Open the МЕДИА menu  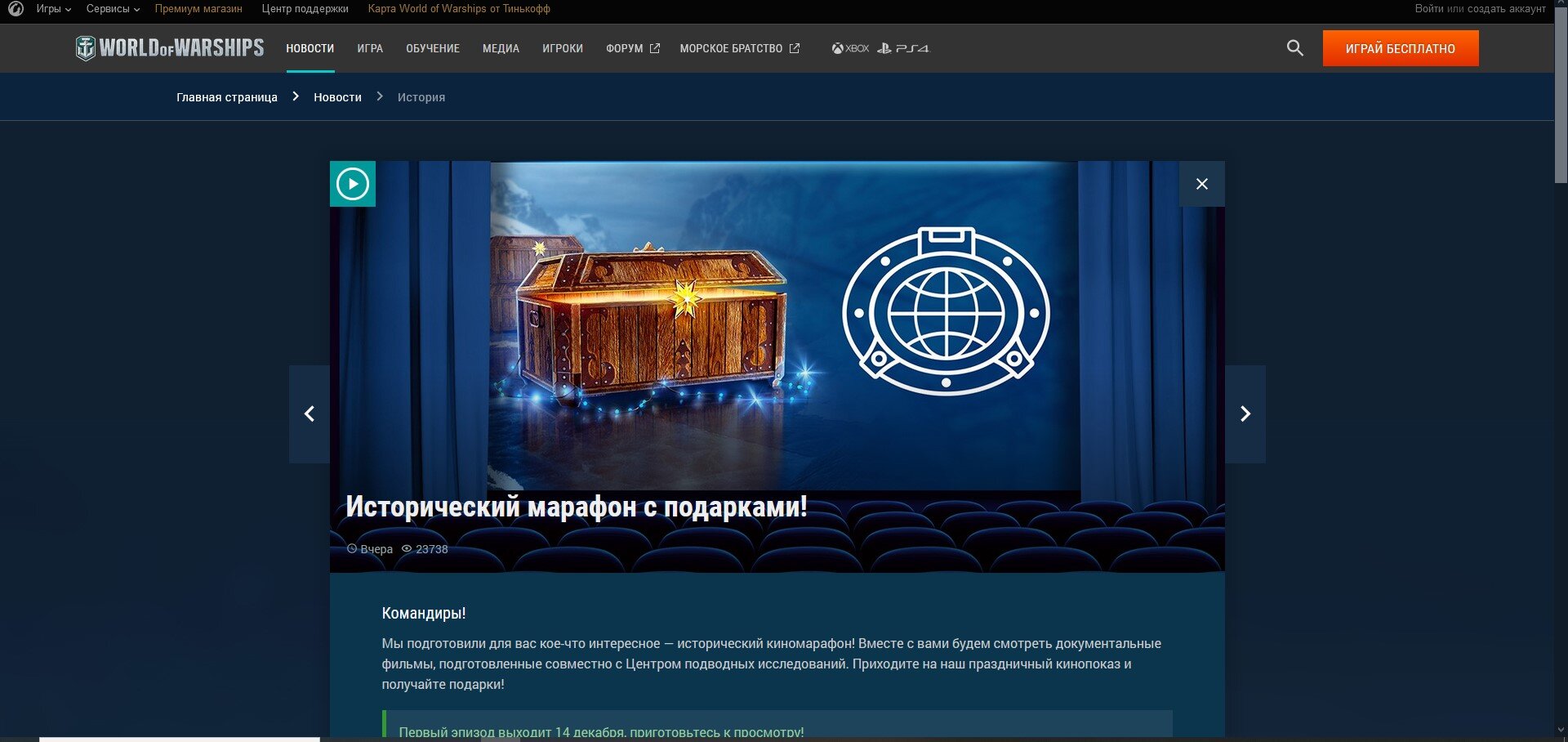pos(501,48)
